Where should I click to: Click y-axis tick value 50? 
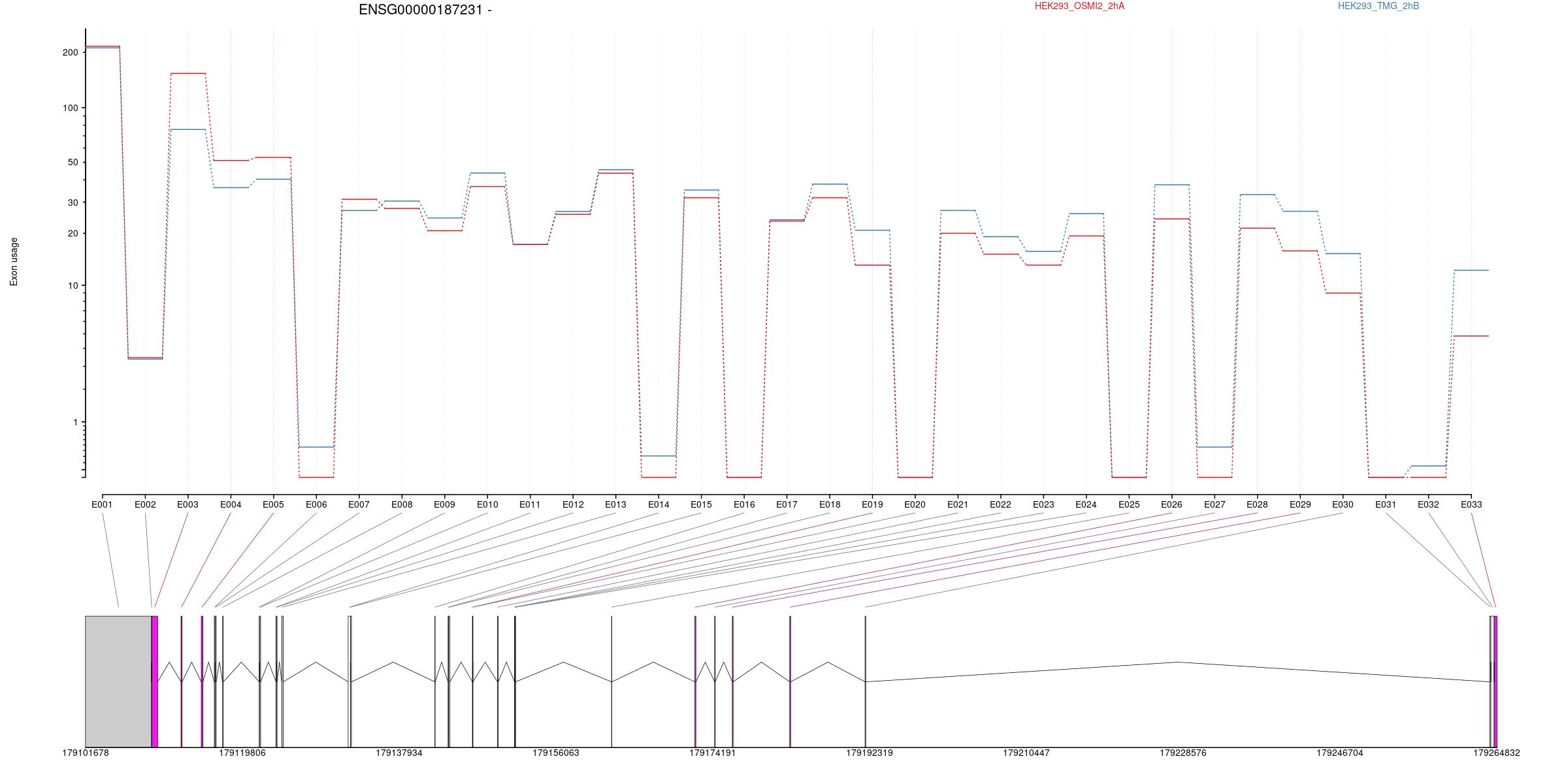[x=73, y=162]
